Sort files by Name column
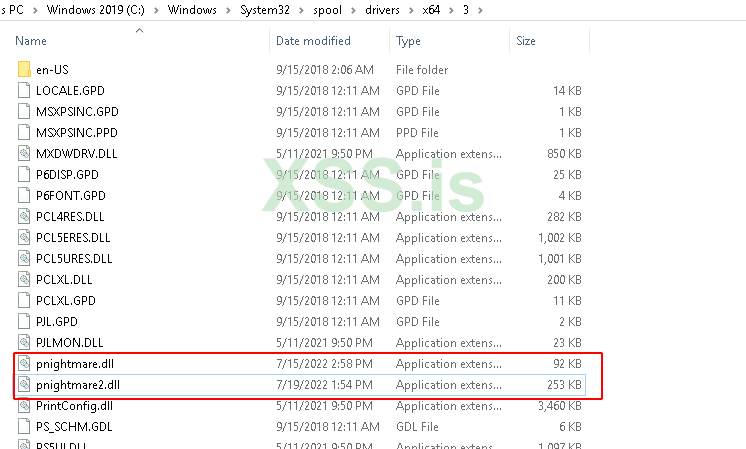746x449 pixels. [31, 41]
